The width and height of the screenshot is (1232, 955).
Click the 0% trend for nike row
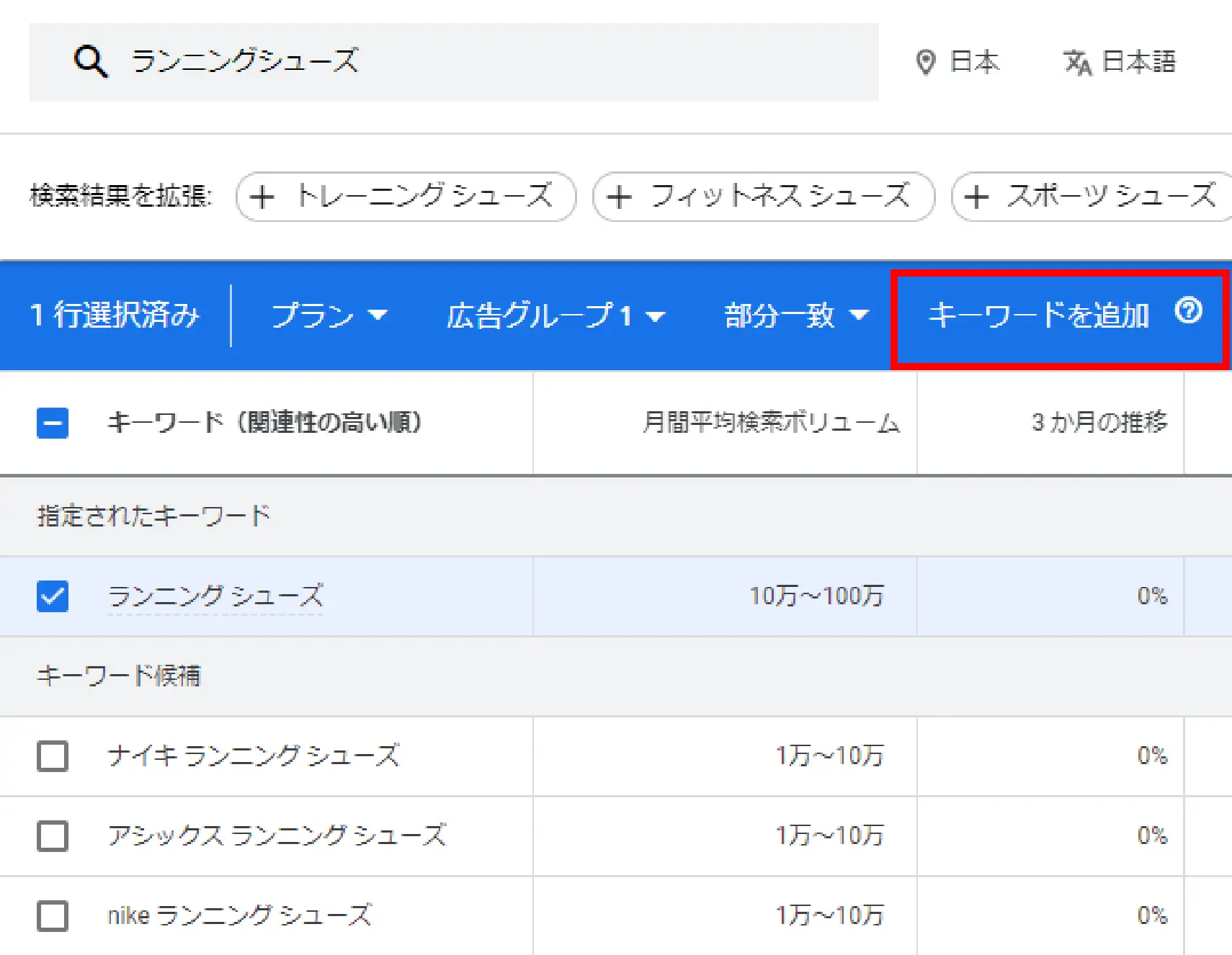(x=1152, y=916)
